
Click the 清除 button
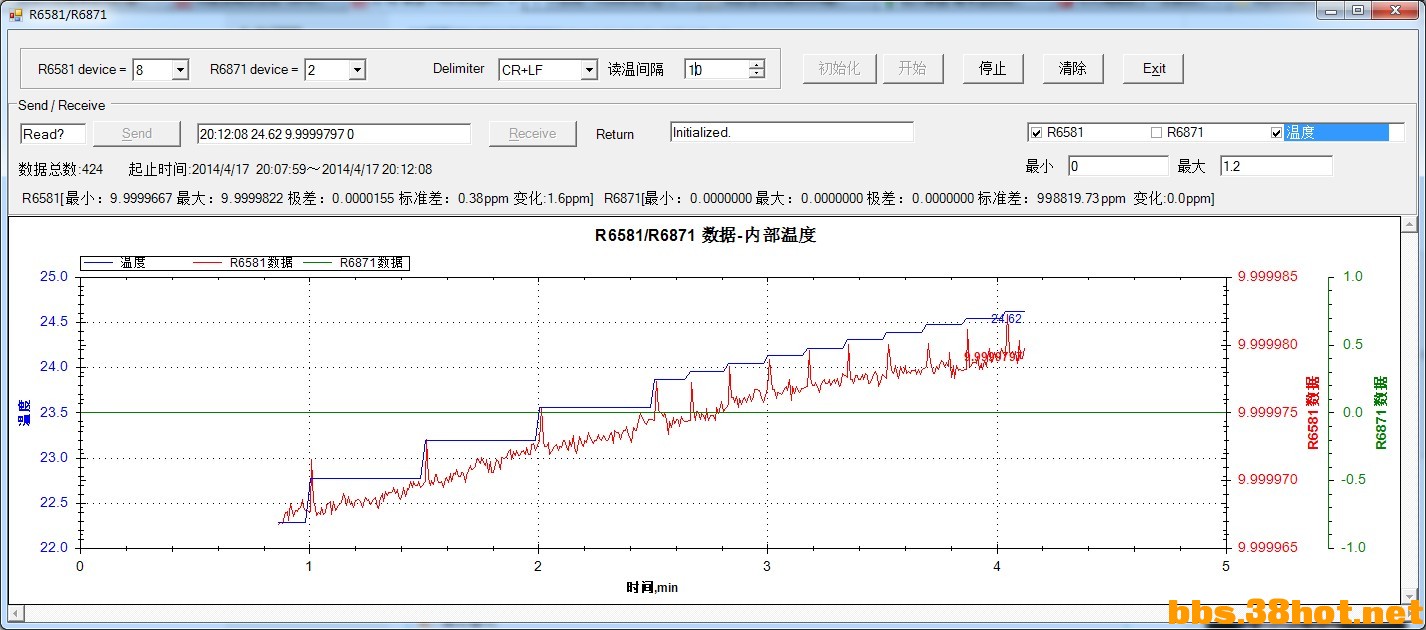tap(1072, 69)
